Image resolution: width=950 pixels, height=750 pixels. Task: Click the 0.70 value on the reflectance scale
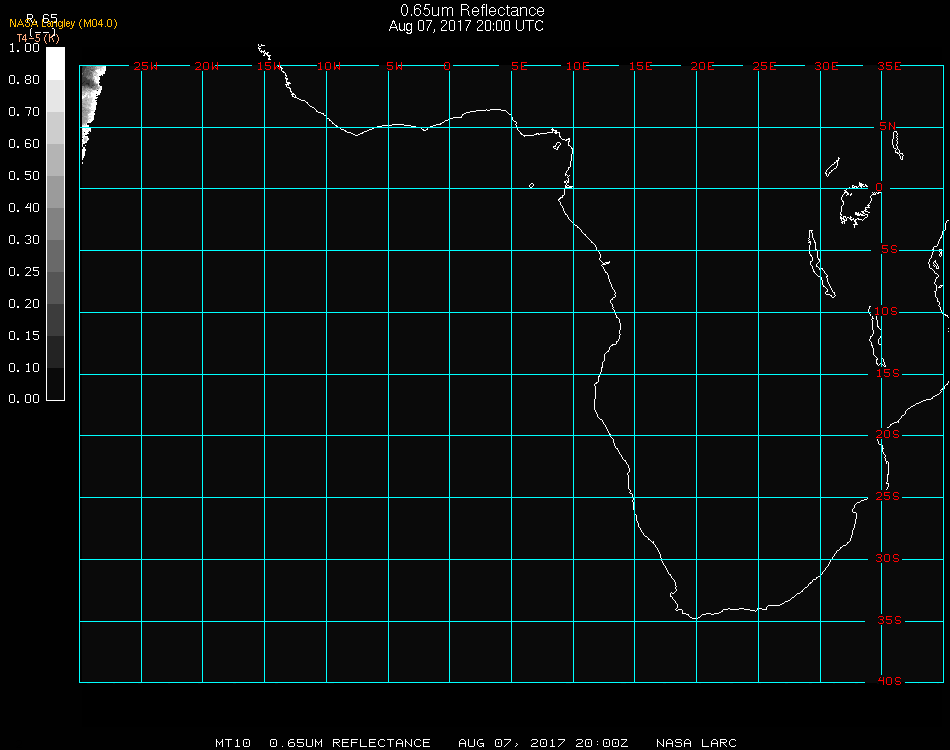24,111
